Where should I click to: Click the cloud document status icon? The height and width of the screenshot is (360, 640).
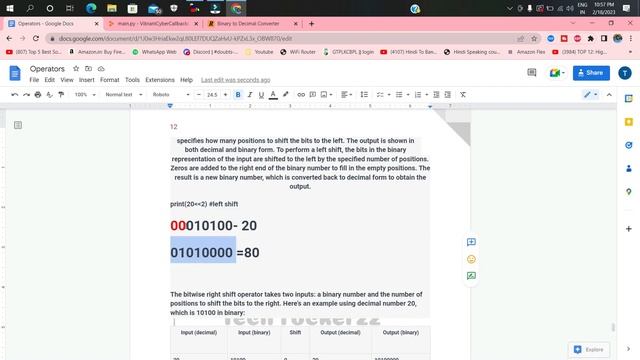click(x=101, y=69)
